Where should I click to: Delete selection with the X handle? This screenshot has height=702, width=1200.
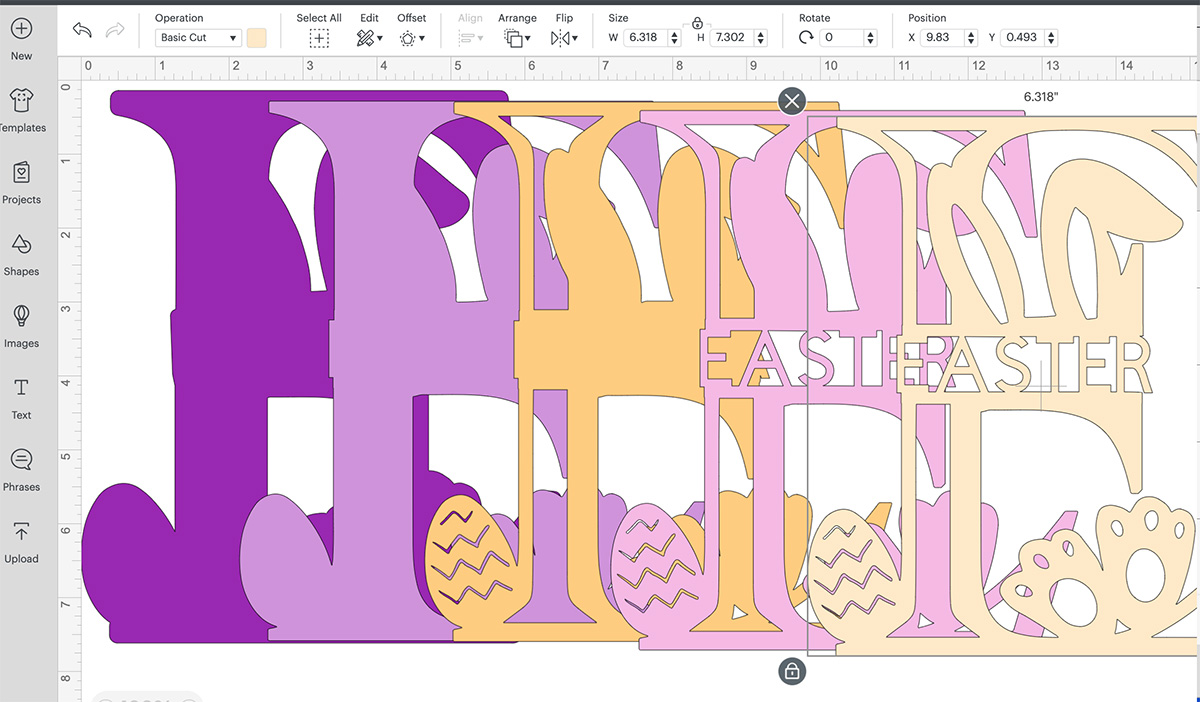pyautogui.click(x=792, y=100)
